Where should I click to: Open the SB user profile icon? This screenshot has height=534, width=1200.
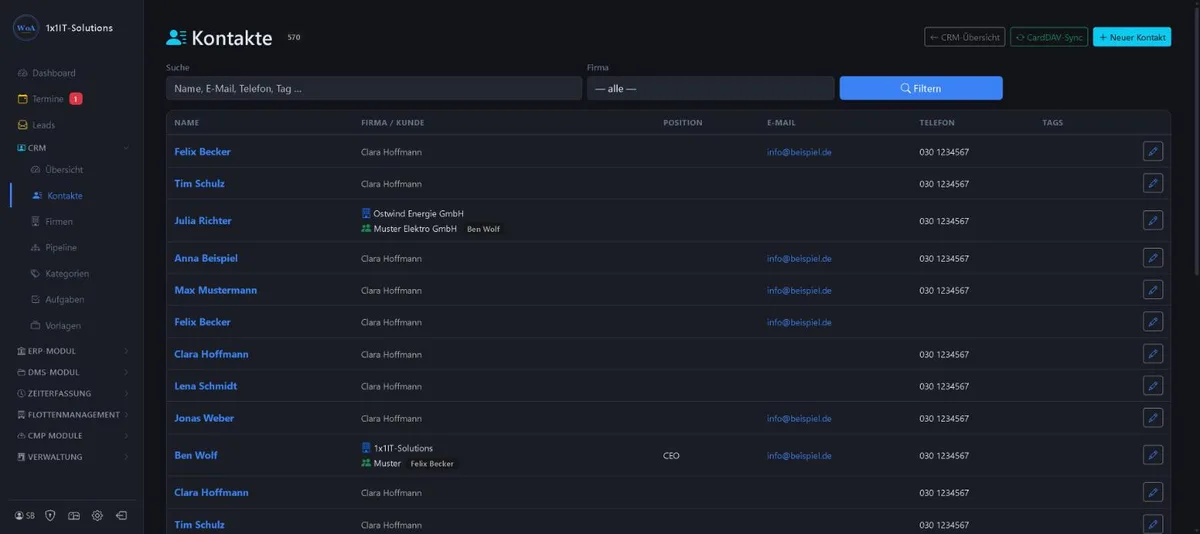click(24, 516)
